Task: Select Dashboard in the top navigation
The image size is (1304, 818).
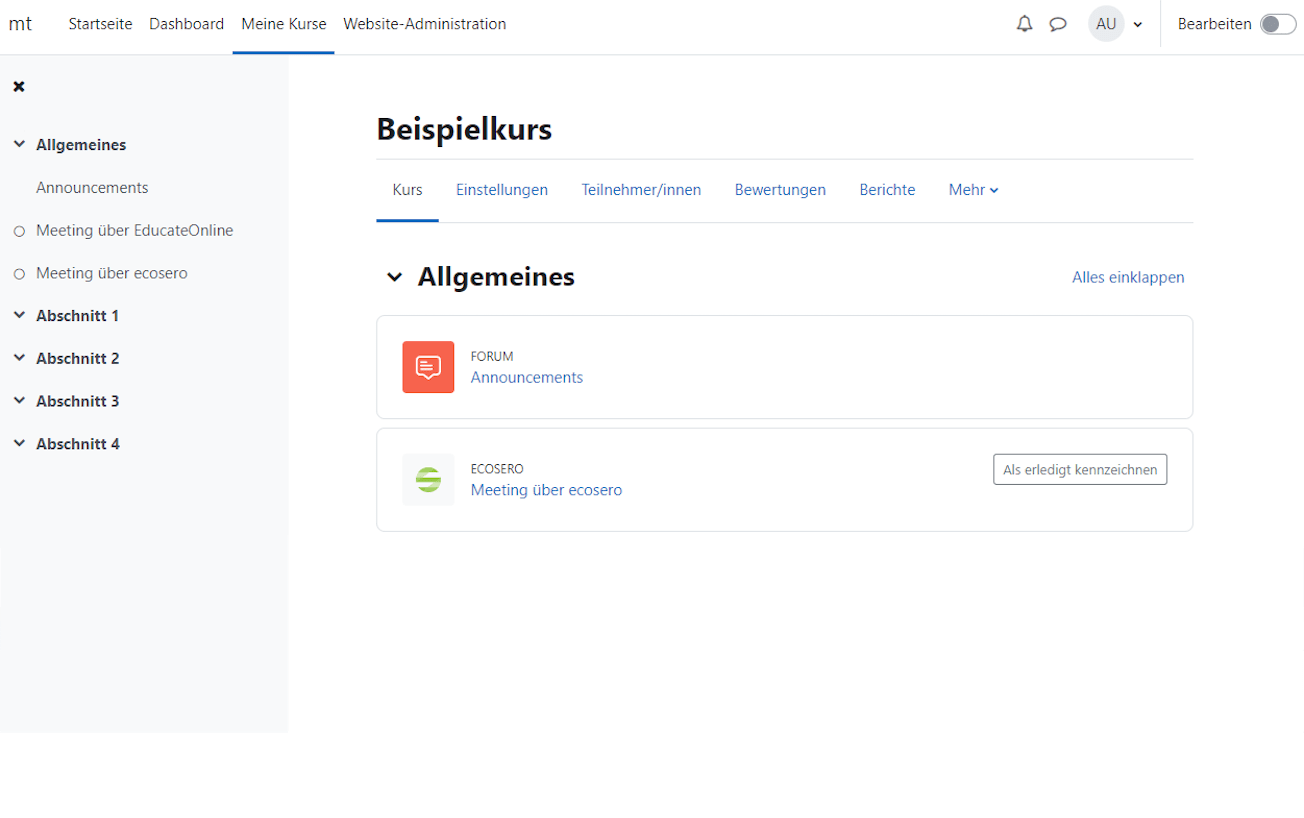Action: pyautogui.click(x=186, y=23)
